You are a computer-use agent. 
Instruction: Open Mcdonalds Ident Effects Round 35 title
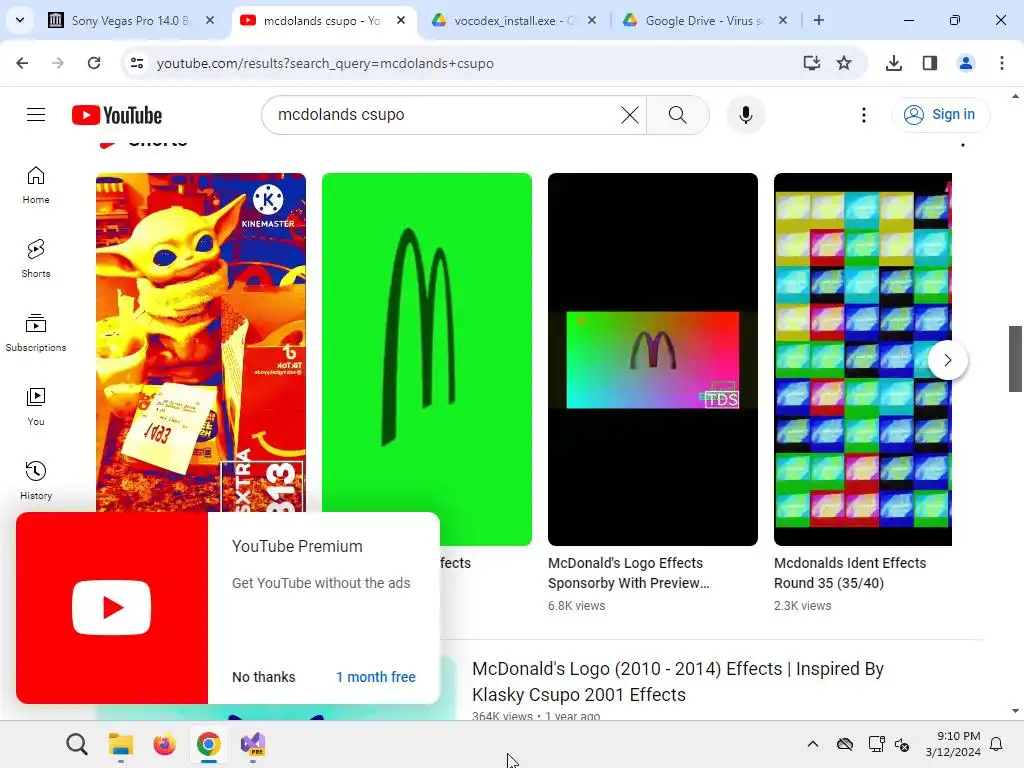(x=850, y=573)
